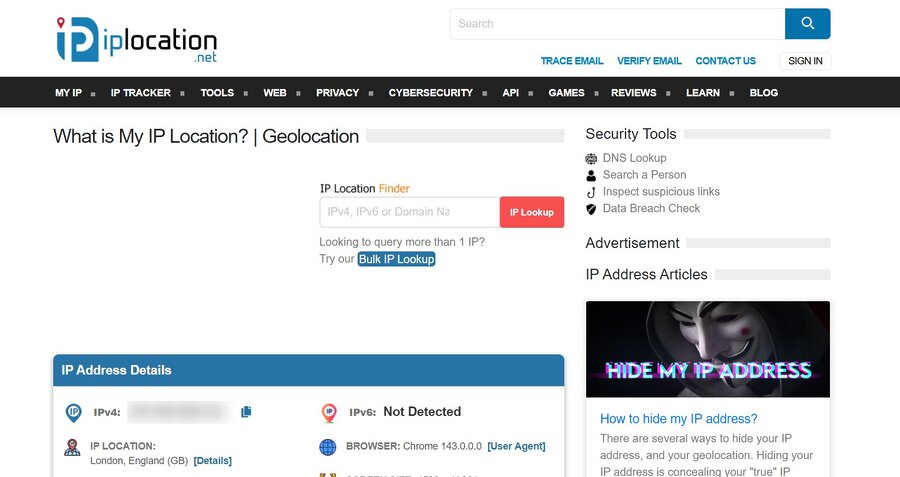
Task: Click the Search a Person icon
Action: coord(591,175)
